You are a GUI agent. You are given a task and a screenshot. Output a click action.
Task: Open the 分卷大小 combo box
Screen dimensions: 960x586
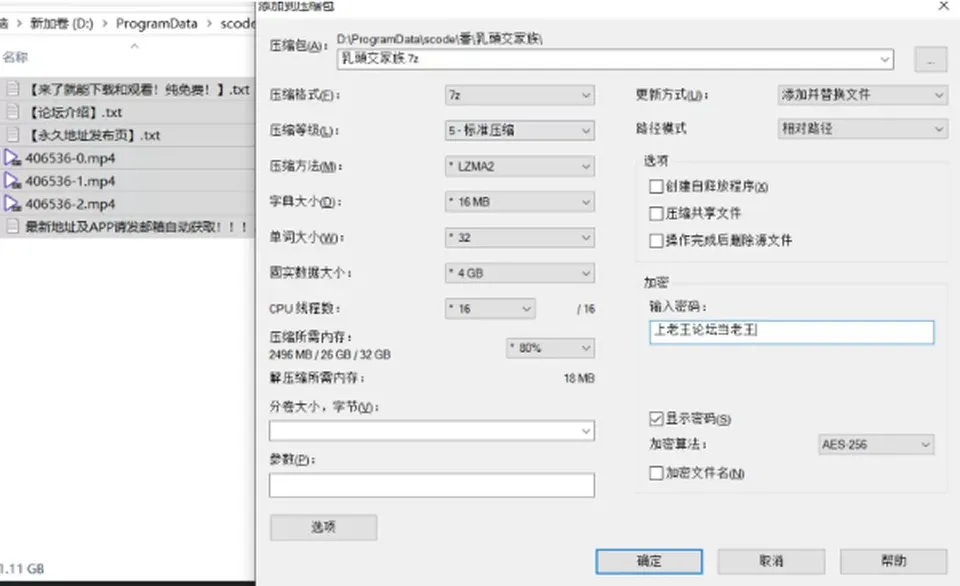432,430
